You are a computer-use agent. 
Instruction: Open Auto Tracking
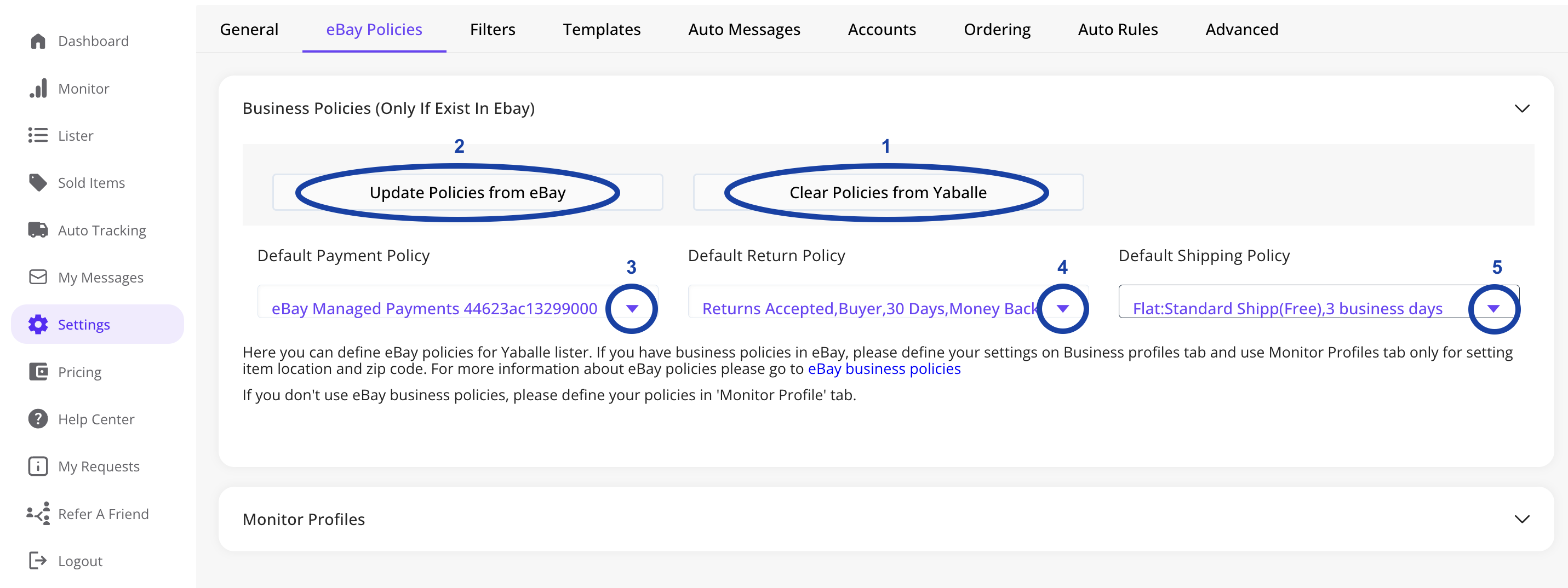coord(102,230)
